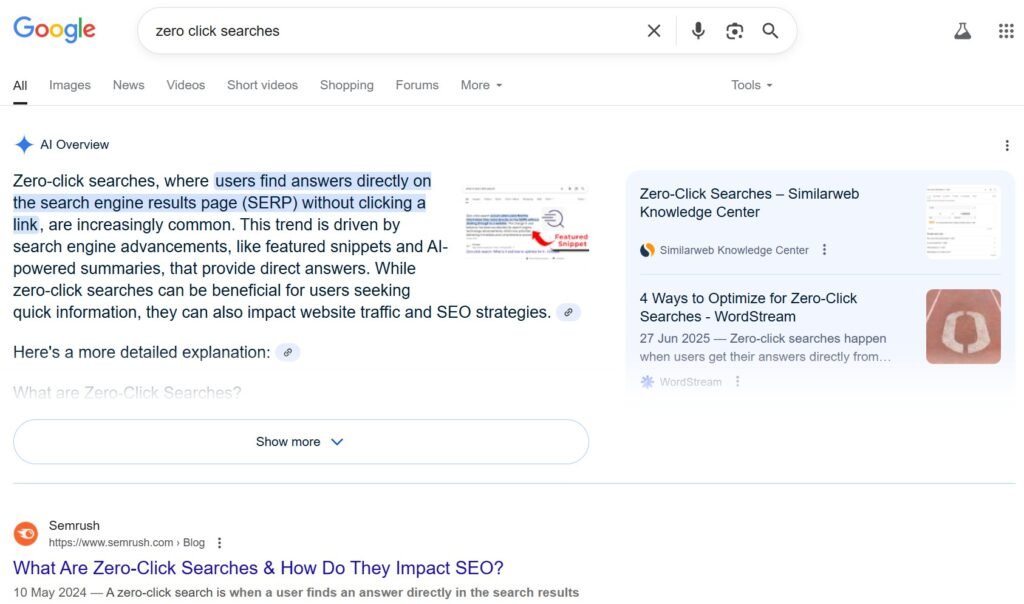This screenshot has width=1024, height=604.
Task: Click the highlighted 'users find answers directly on' text
Action: coord(323,181)
